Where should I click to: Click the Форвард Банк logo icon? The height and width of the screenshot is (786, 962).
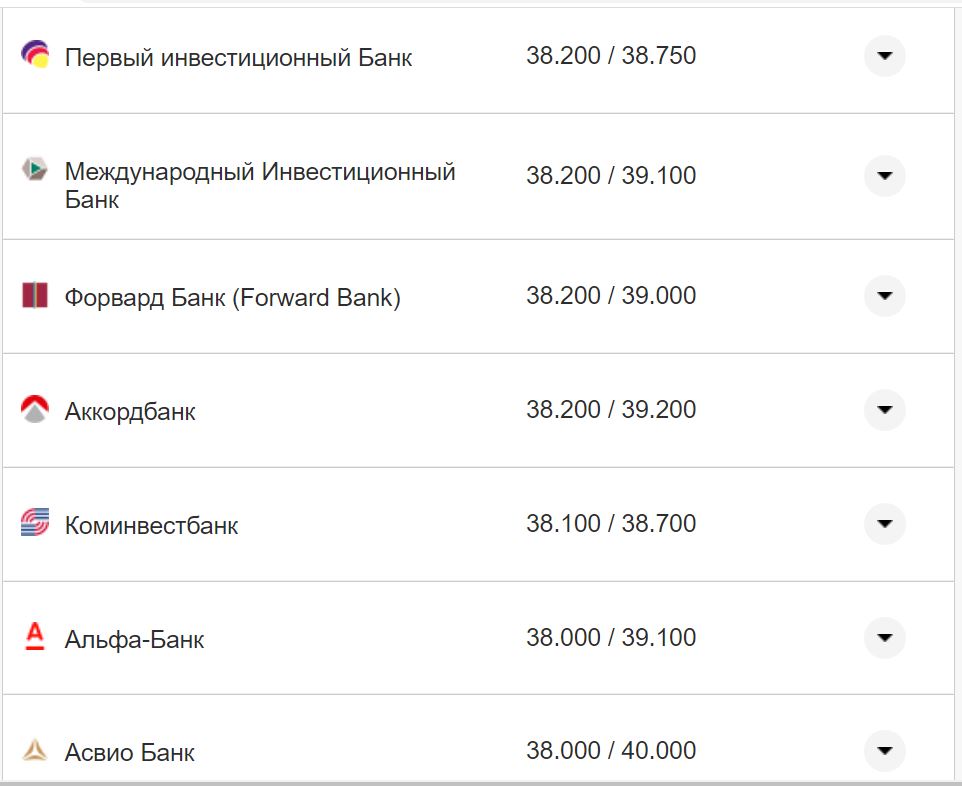coord(34,296)
